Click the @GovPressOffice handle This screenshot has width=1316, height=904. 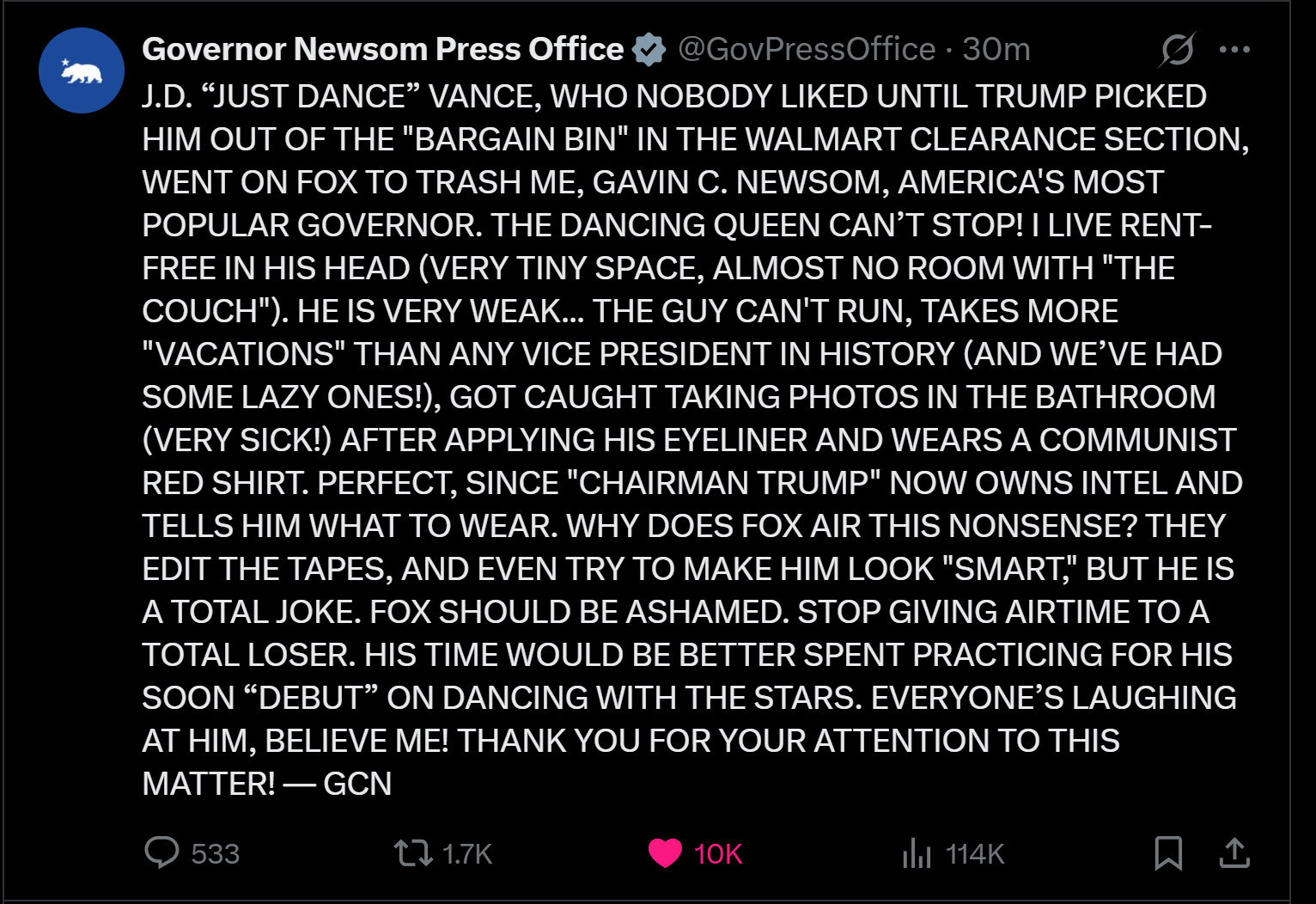click(x=807, y=49)
